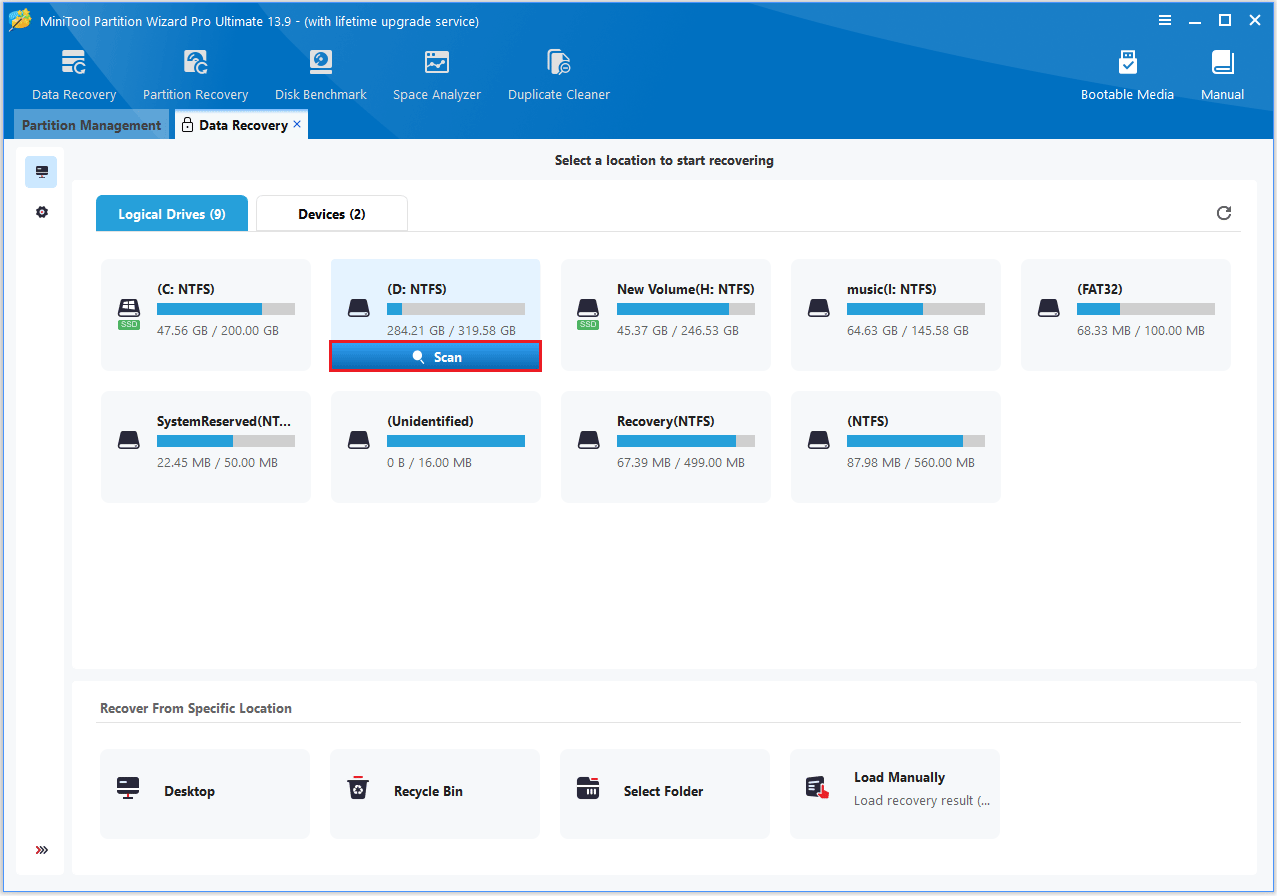The image size is (1277, 896).
Task: Click the refresh drives icon
Action: pos(1224,213)
